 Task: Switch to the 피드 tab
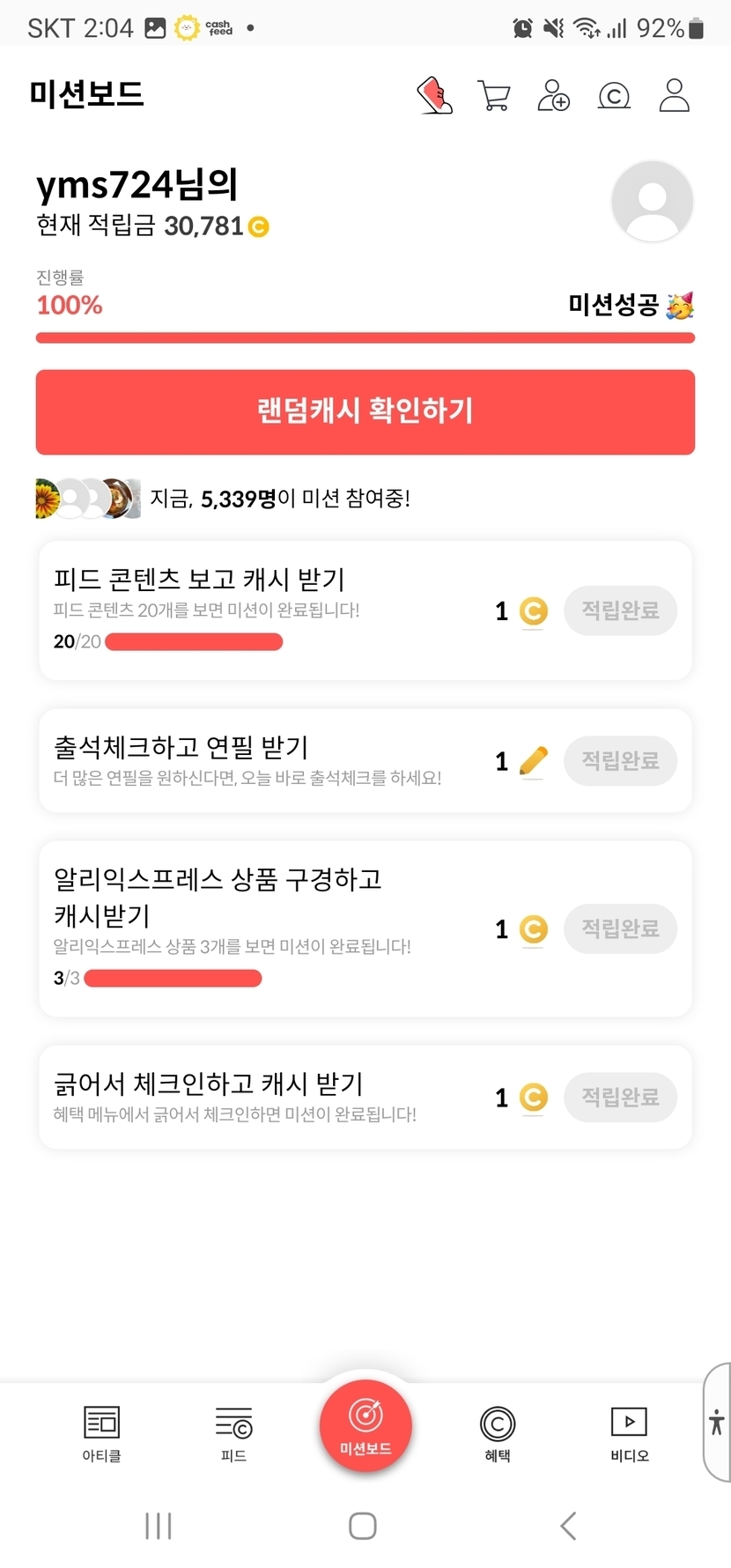click(x=233, y=1433)
